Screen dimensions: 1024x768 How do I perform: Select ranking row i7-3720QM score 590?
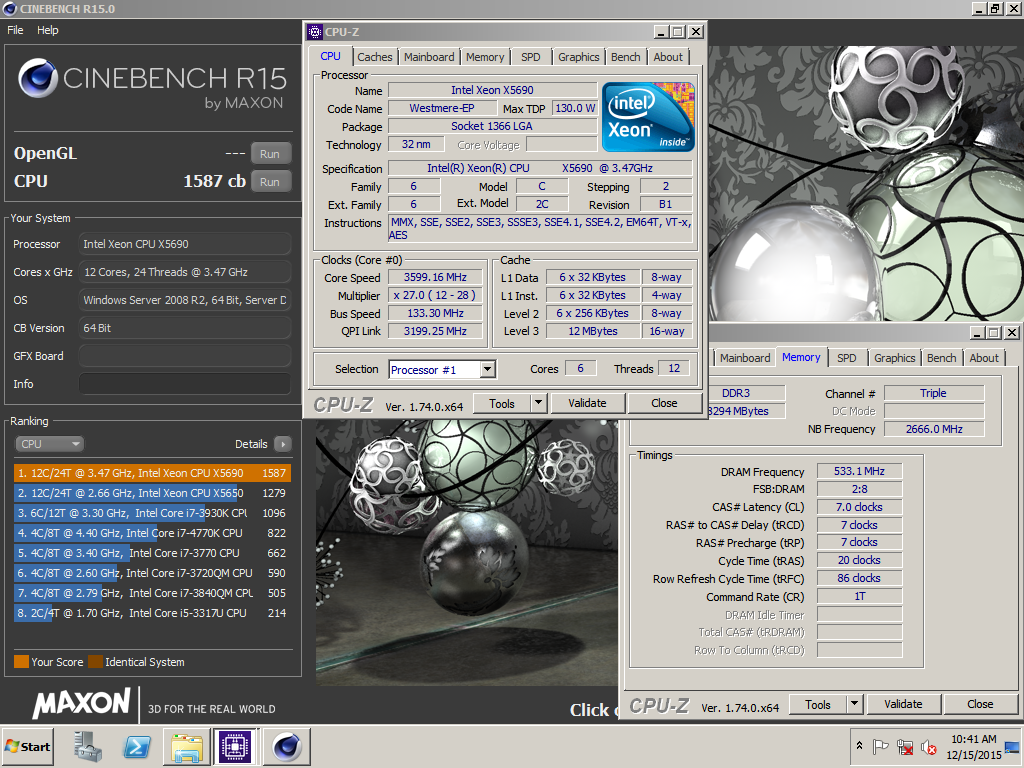152,573
